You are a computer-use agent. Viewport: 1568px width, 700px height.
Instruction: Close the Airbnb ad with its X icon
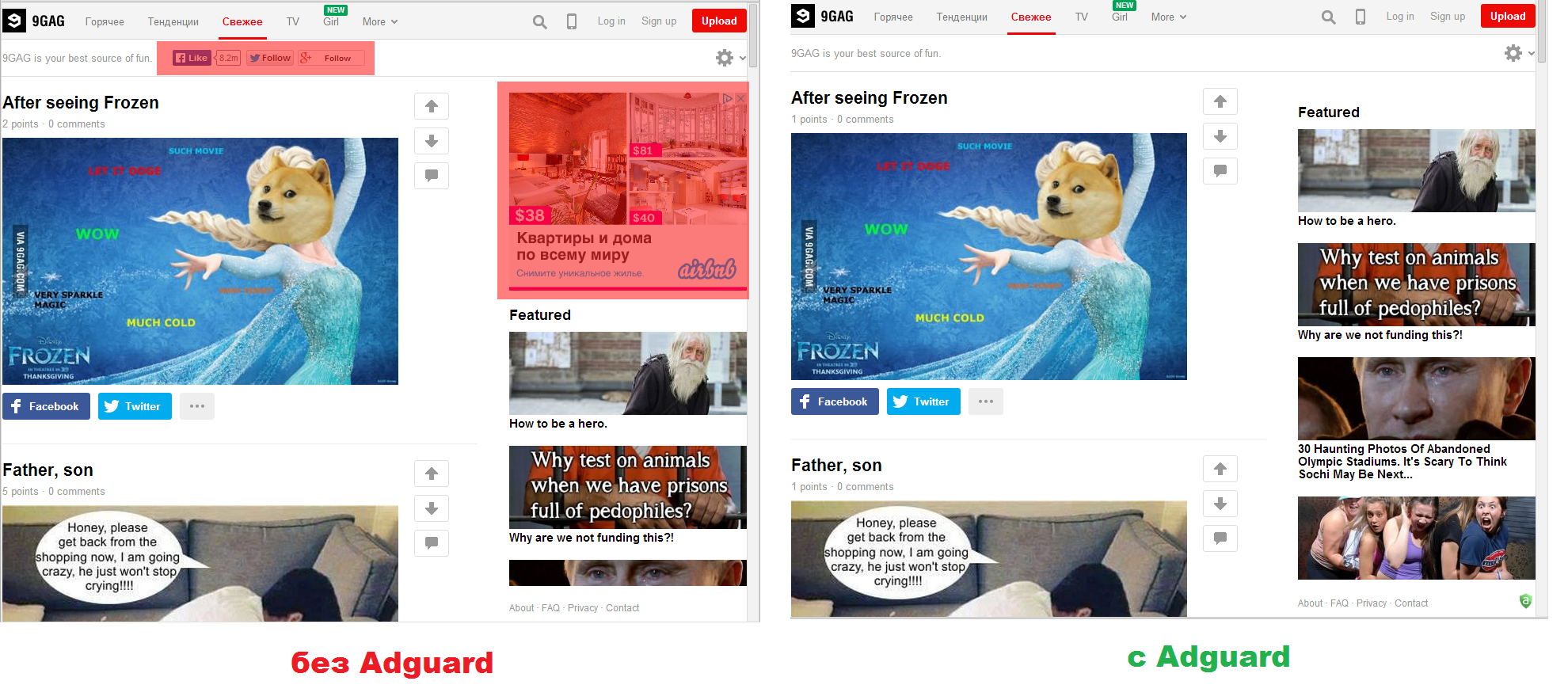tap(741, 98)
